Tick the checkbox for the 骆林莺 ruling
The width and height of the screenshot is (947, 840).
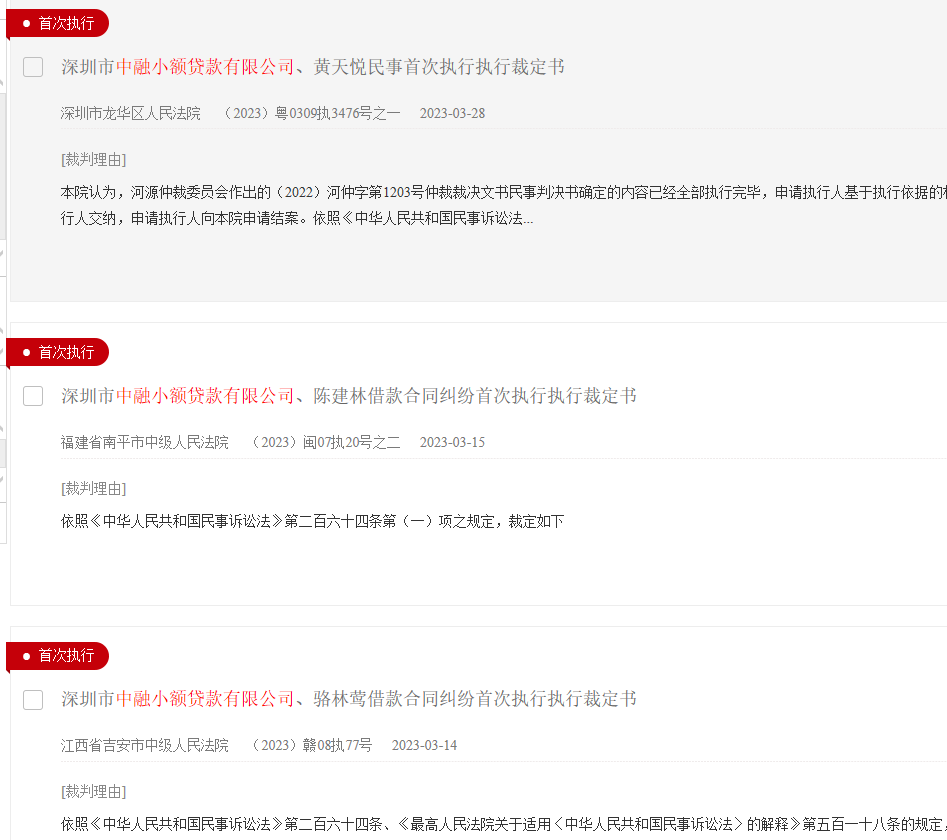pos(33,700)
